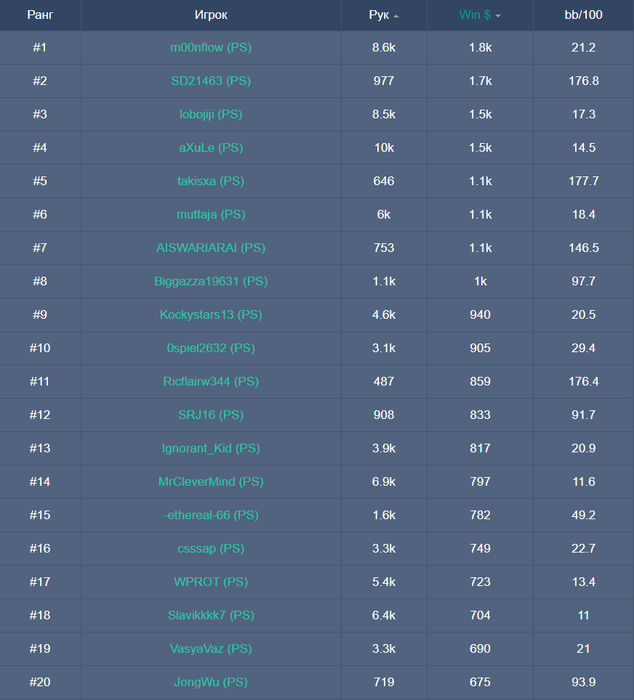This screenshot has width=634, height=700.
Task: Sort the table by Win $ column
Action: 474,15
